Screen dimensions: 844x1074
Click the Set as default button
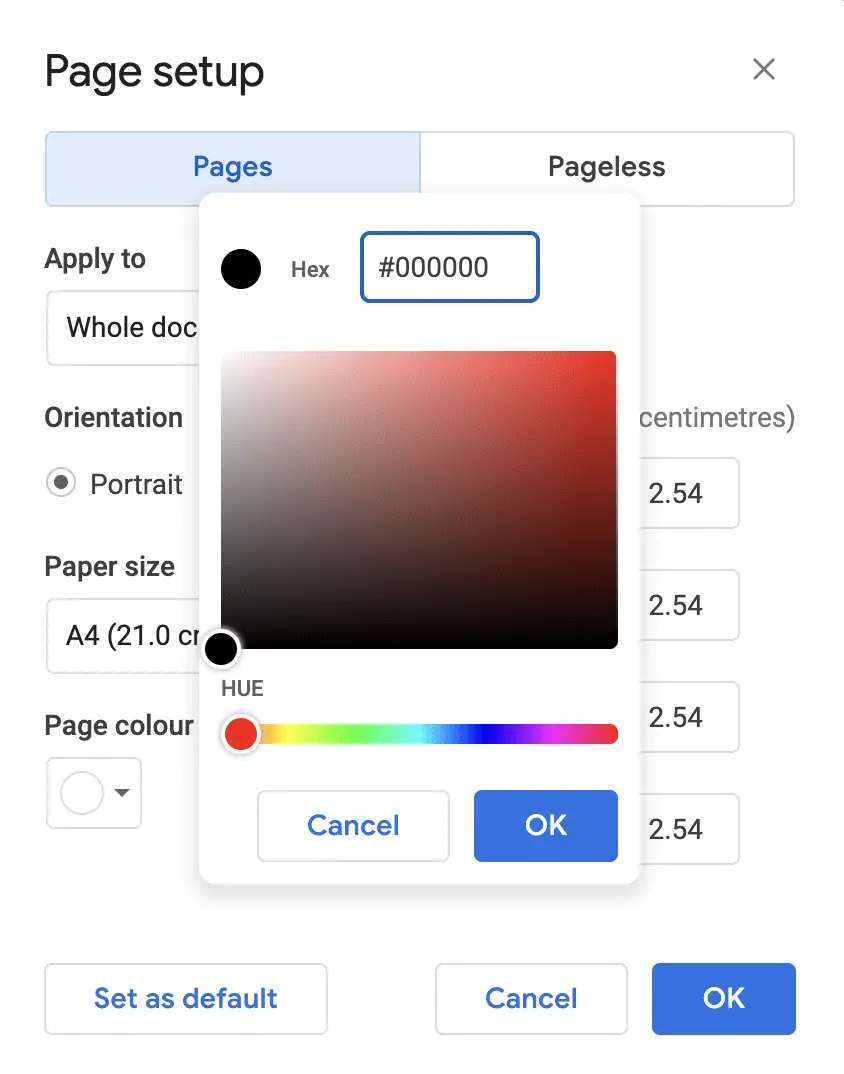[x=186, y=998]
